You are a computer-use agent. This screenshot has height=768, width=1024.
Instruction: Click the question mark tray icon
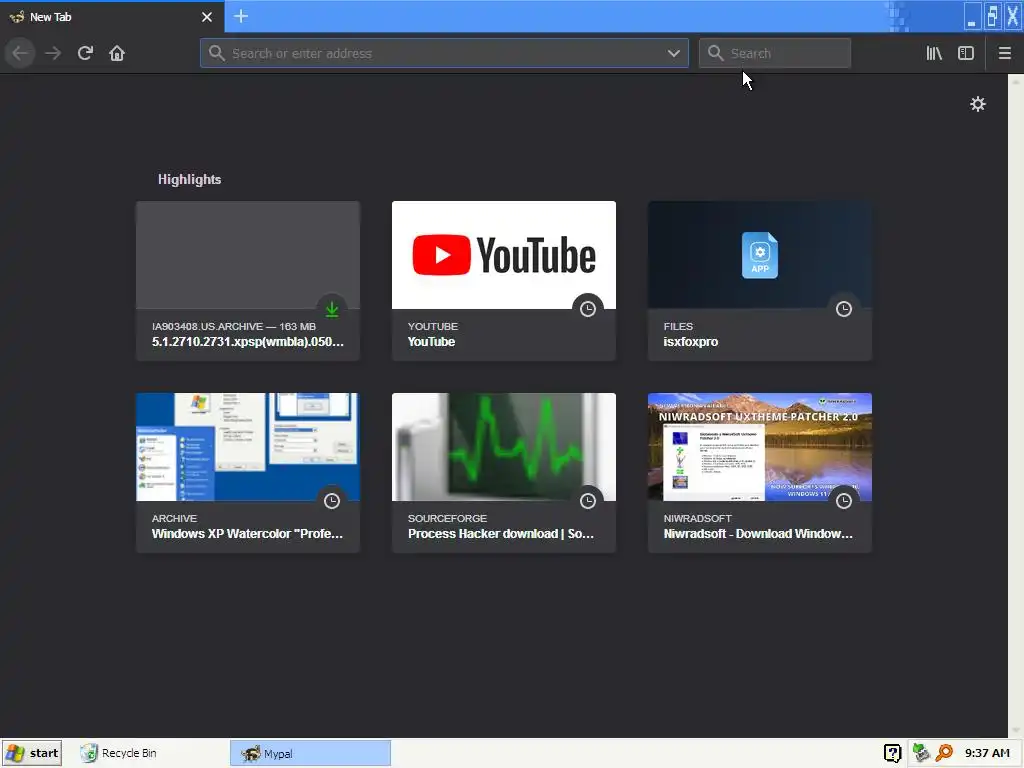(892, 753)
